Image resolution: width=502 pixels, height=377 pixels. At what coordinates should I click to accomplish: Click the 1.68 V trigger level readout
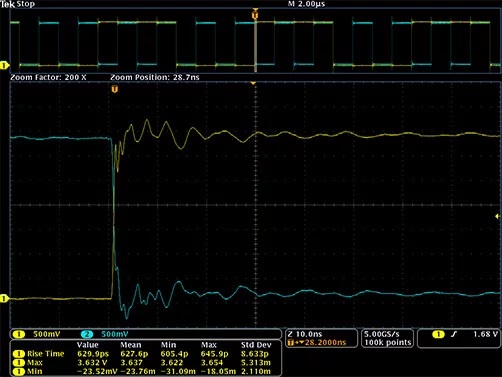click(485, 334)
